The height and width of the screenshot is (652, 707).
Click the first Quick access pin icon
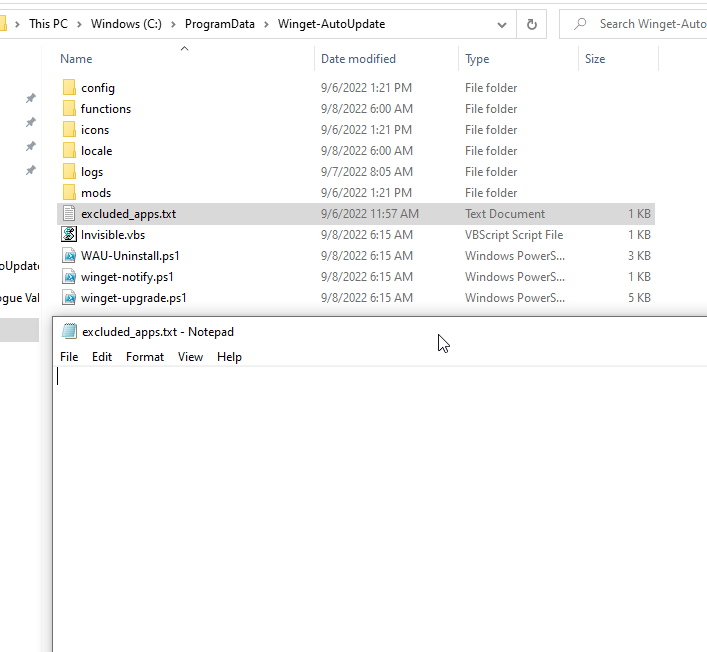tap(30, 98)
